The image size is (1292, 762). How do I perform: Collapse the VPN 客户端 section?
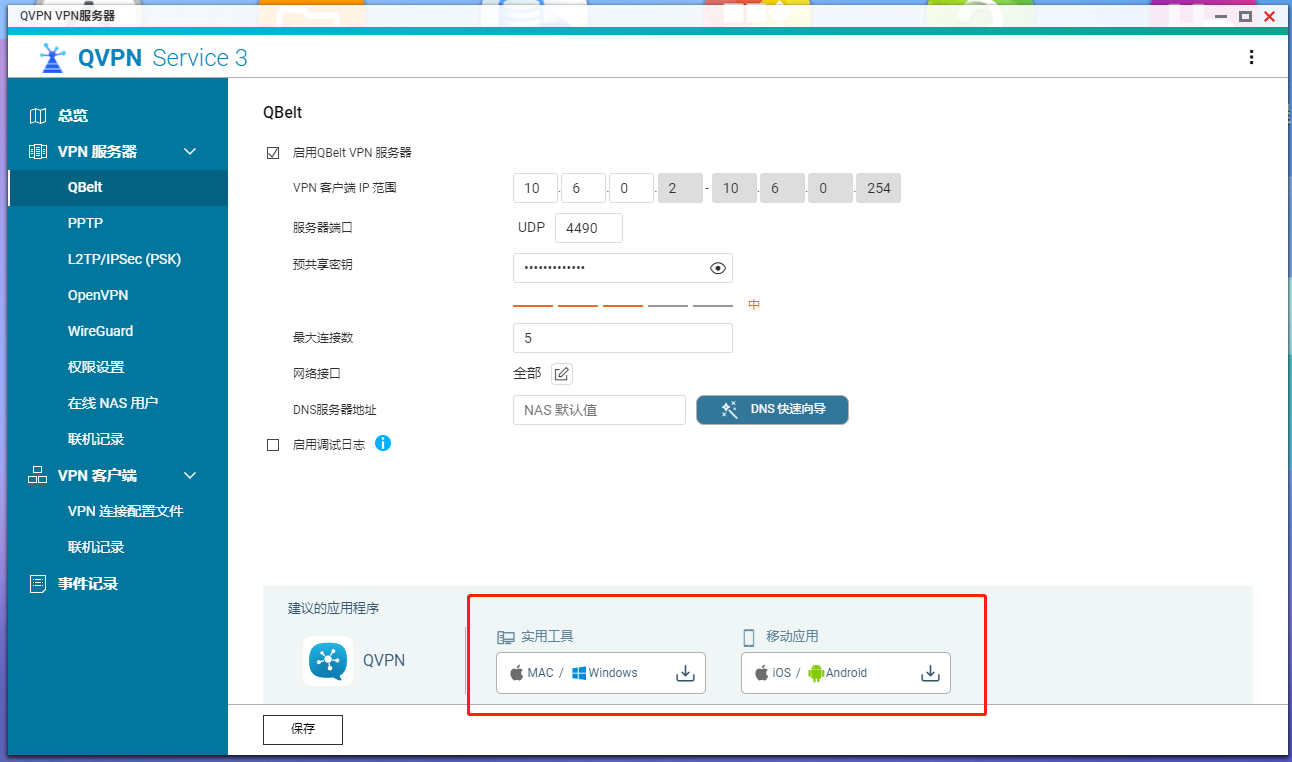click(190, 476)
